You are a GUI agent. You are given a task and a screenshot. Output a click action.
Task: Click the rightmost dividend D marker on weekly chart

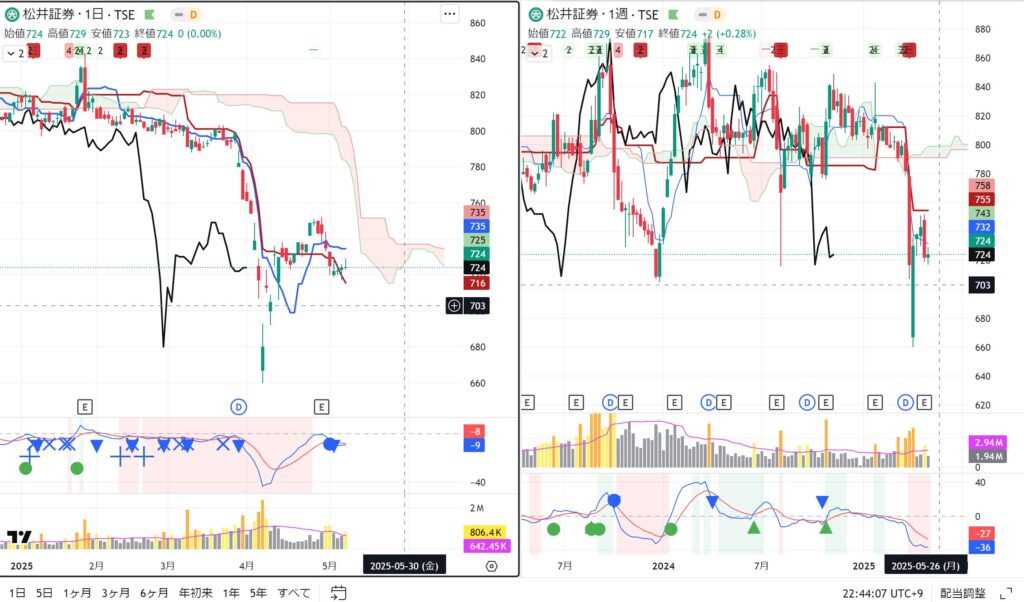[905, 402]
